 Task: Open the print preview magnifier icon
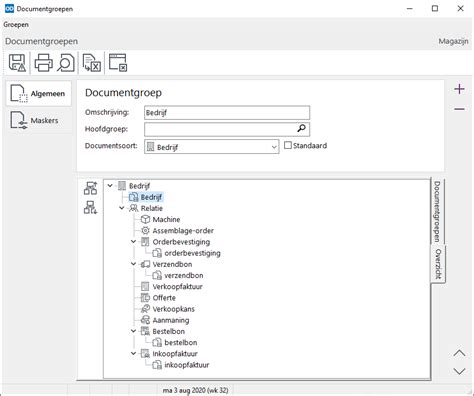(66, 63)
